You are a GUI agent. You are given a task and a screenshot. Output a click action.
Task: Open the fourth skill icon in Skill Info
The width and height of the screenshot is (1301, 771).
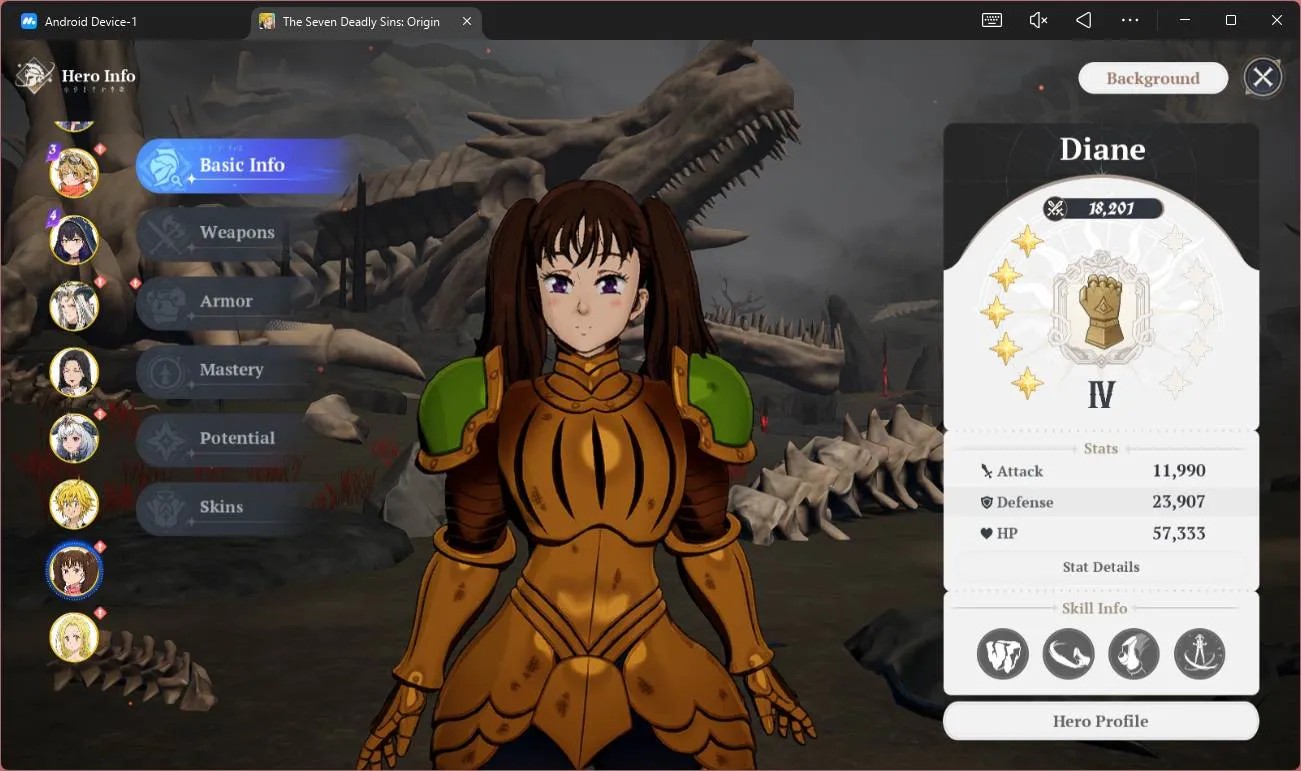point(1199,654)
